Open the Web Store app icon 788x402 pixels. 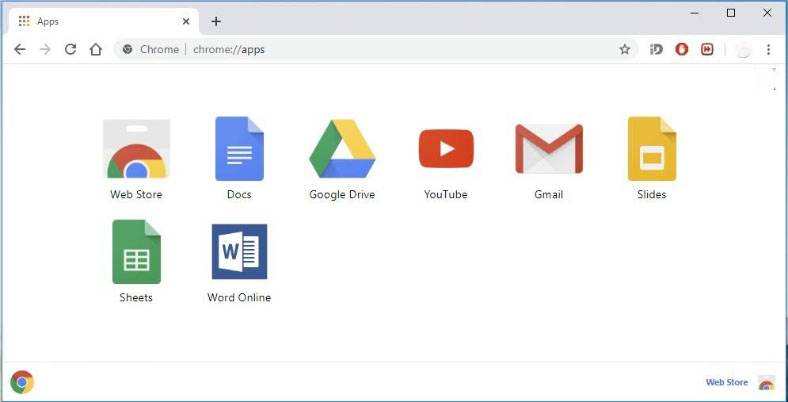coord(136,149)
